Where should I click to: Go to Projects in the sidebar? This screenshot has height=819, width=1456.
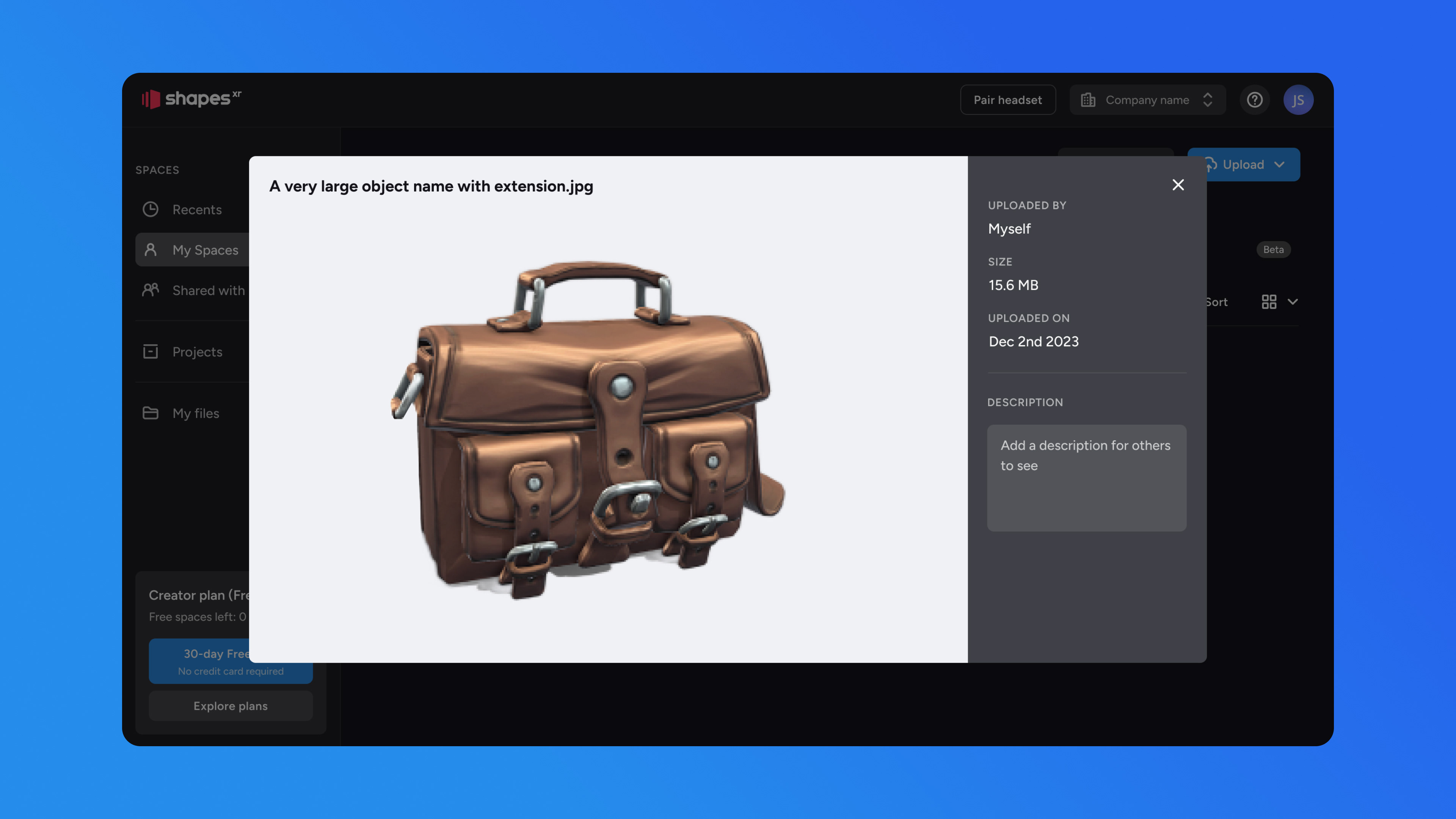(192, 351)
